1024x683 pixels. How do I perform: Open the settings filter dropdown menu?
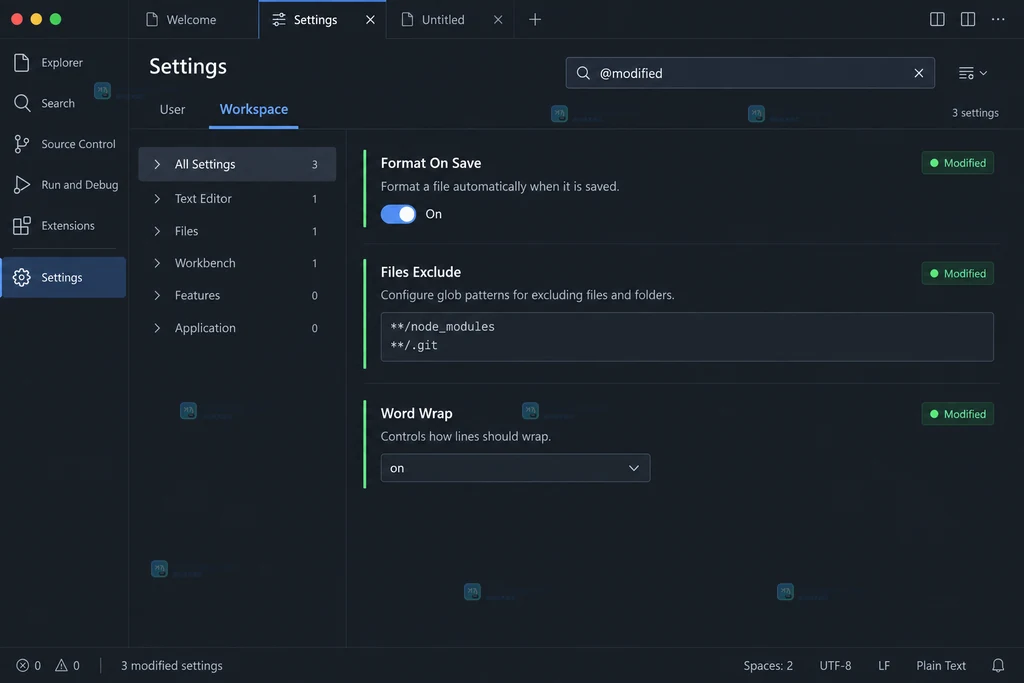click(x=972, y=73)
